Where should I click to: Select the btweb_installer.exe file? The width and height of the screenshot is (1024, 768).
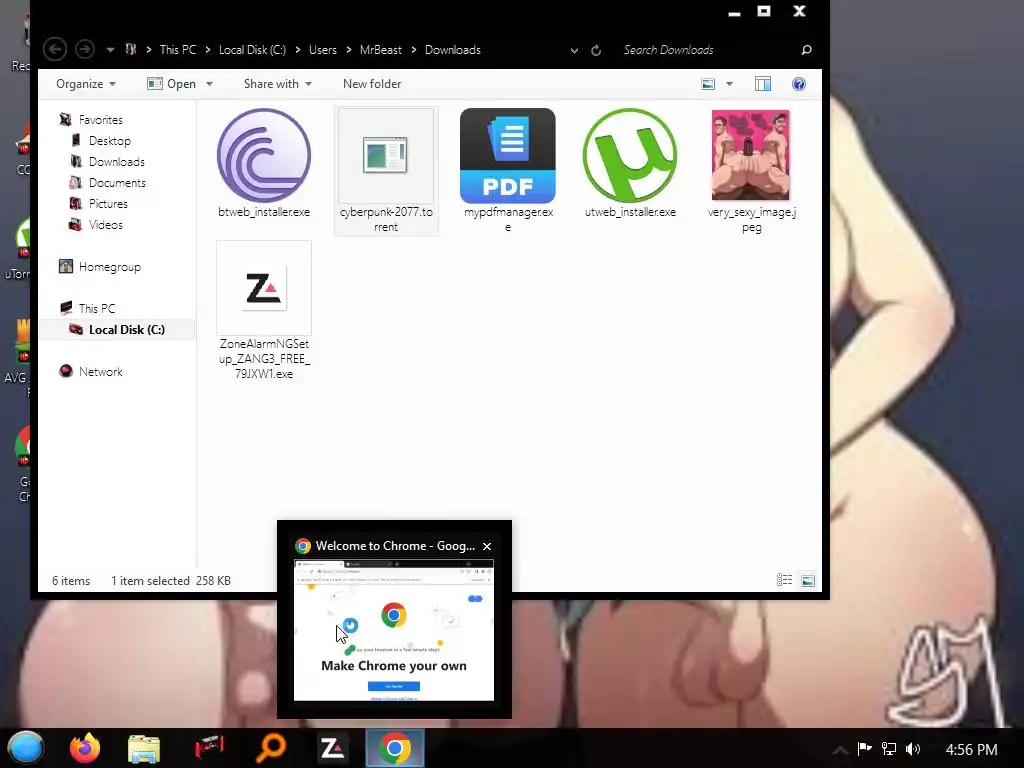coord(264,163)
